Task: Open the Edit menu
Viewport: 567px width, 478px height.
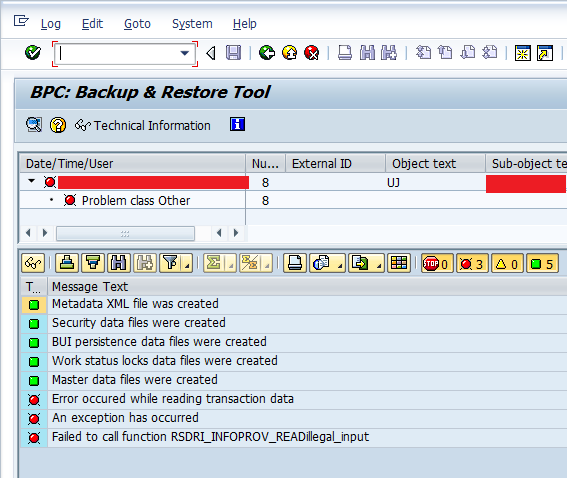Action: 92,24
